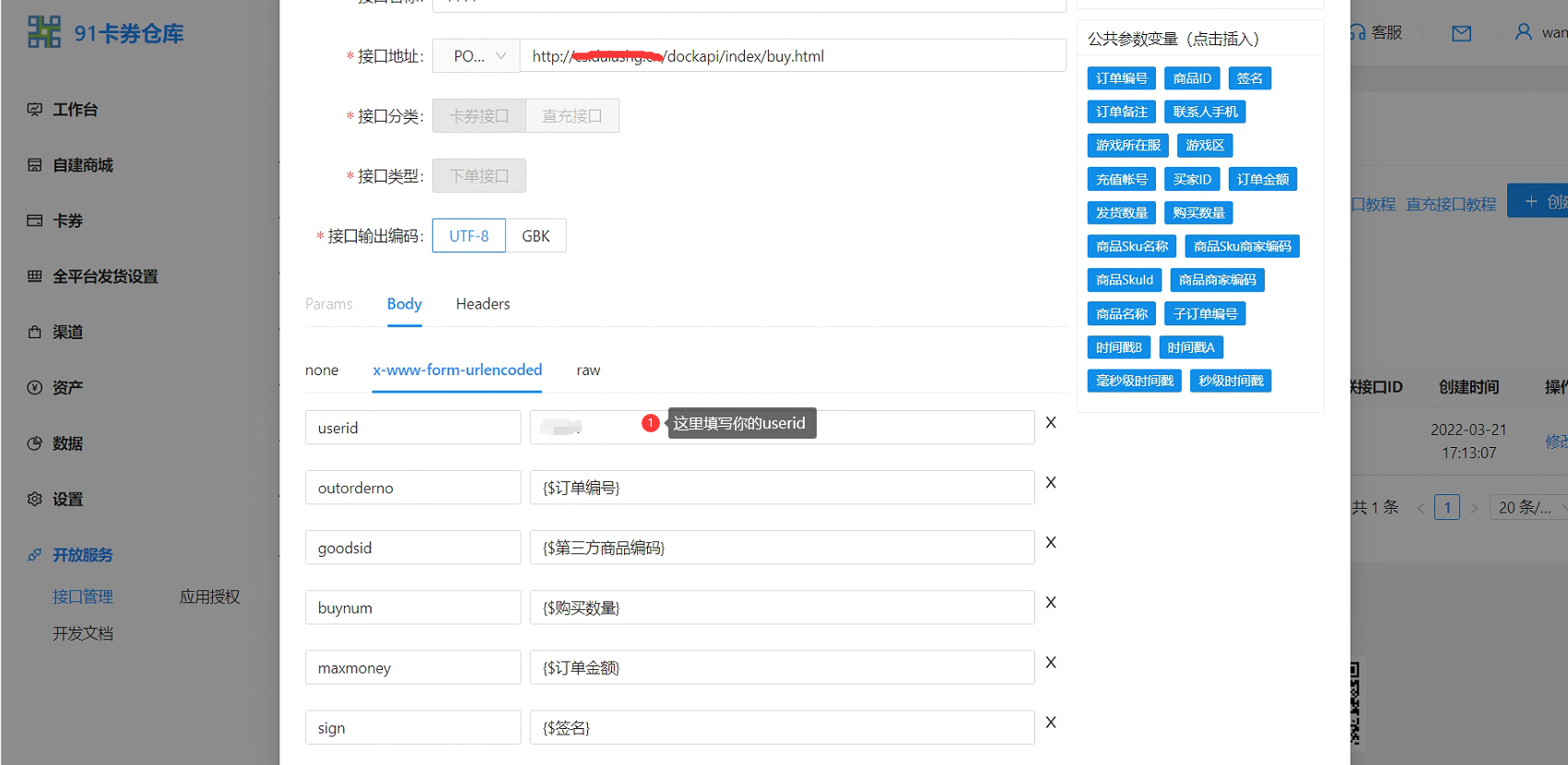Viewport: 1568px width, 765px height.
Task: Open 卡券 in the sidebar
Action: coord(67,221)
